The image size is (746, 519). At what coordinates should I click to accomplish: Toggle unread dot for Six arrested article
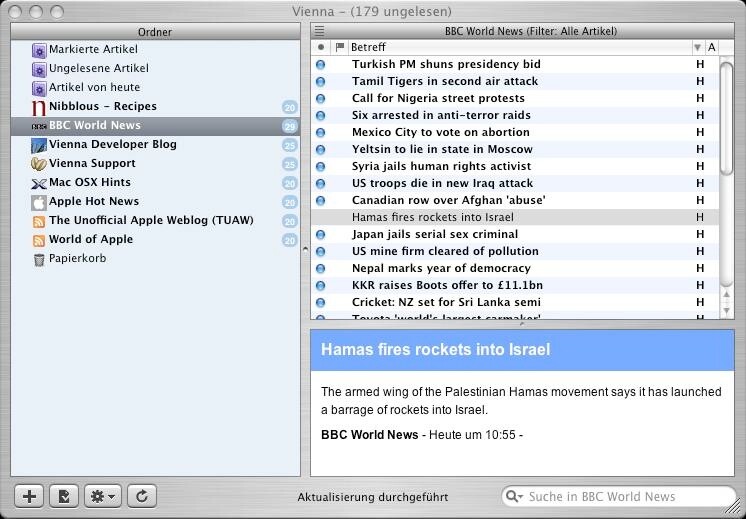coord(321,115)
